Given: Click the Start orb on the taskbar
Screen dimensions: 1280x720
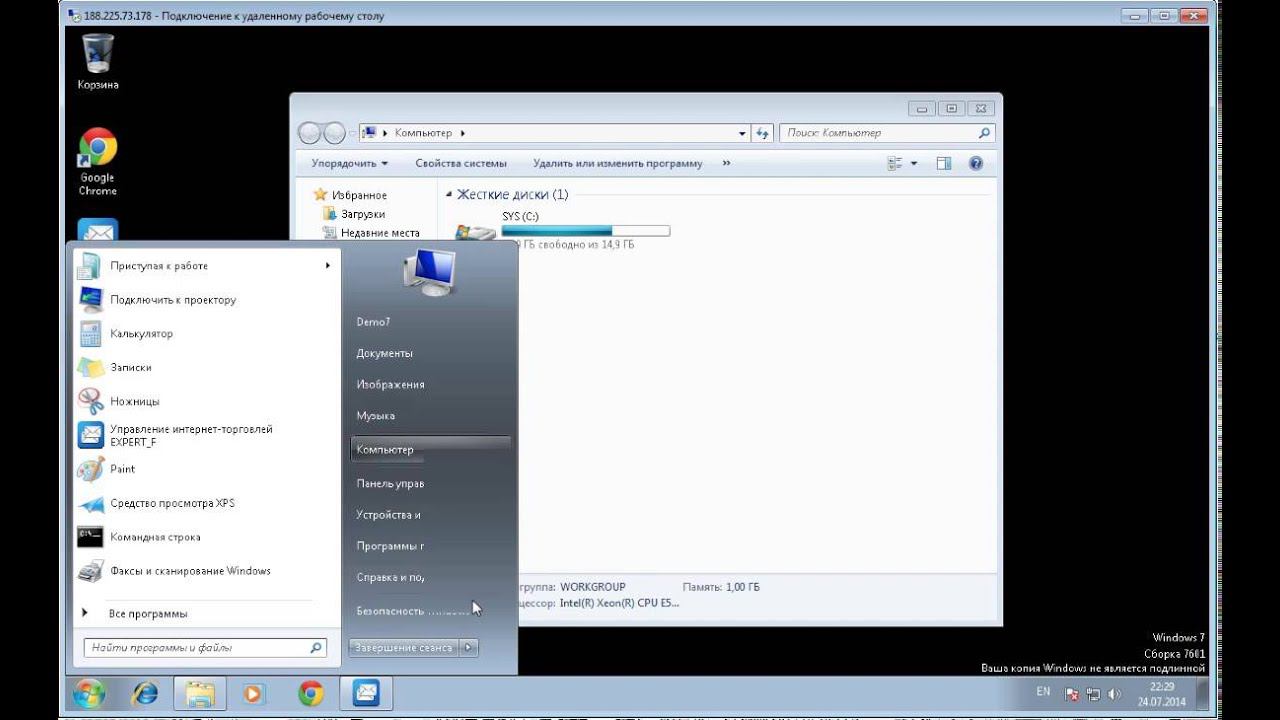Looking at the screenshot, I should 89,693.
